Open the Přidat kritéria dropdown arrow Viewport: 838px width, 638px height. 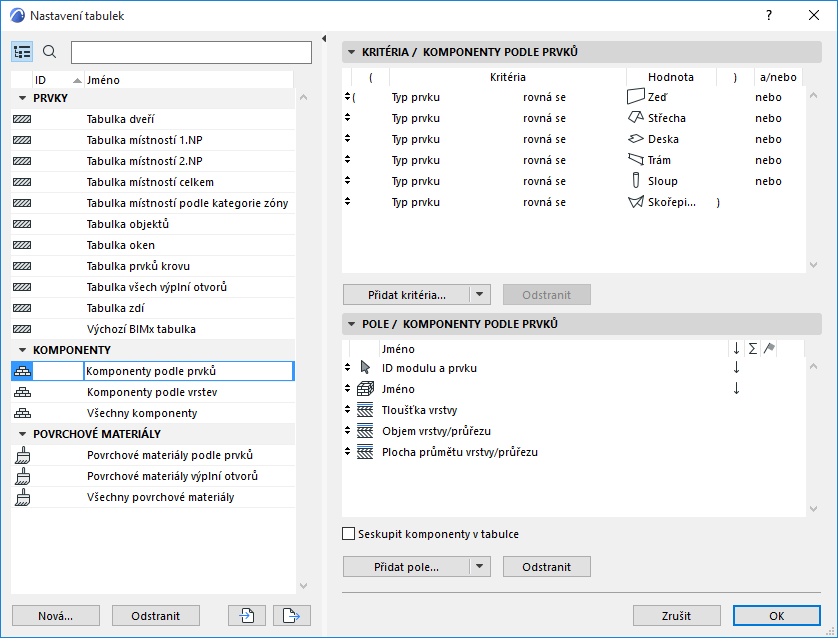(x=480, y=295)
